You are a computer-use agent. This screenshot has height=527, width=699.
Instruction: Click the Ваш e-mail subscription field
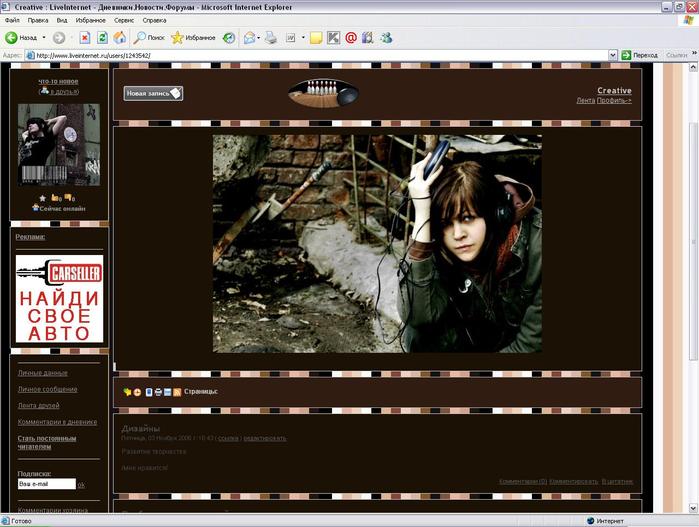click(46, 484)
